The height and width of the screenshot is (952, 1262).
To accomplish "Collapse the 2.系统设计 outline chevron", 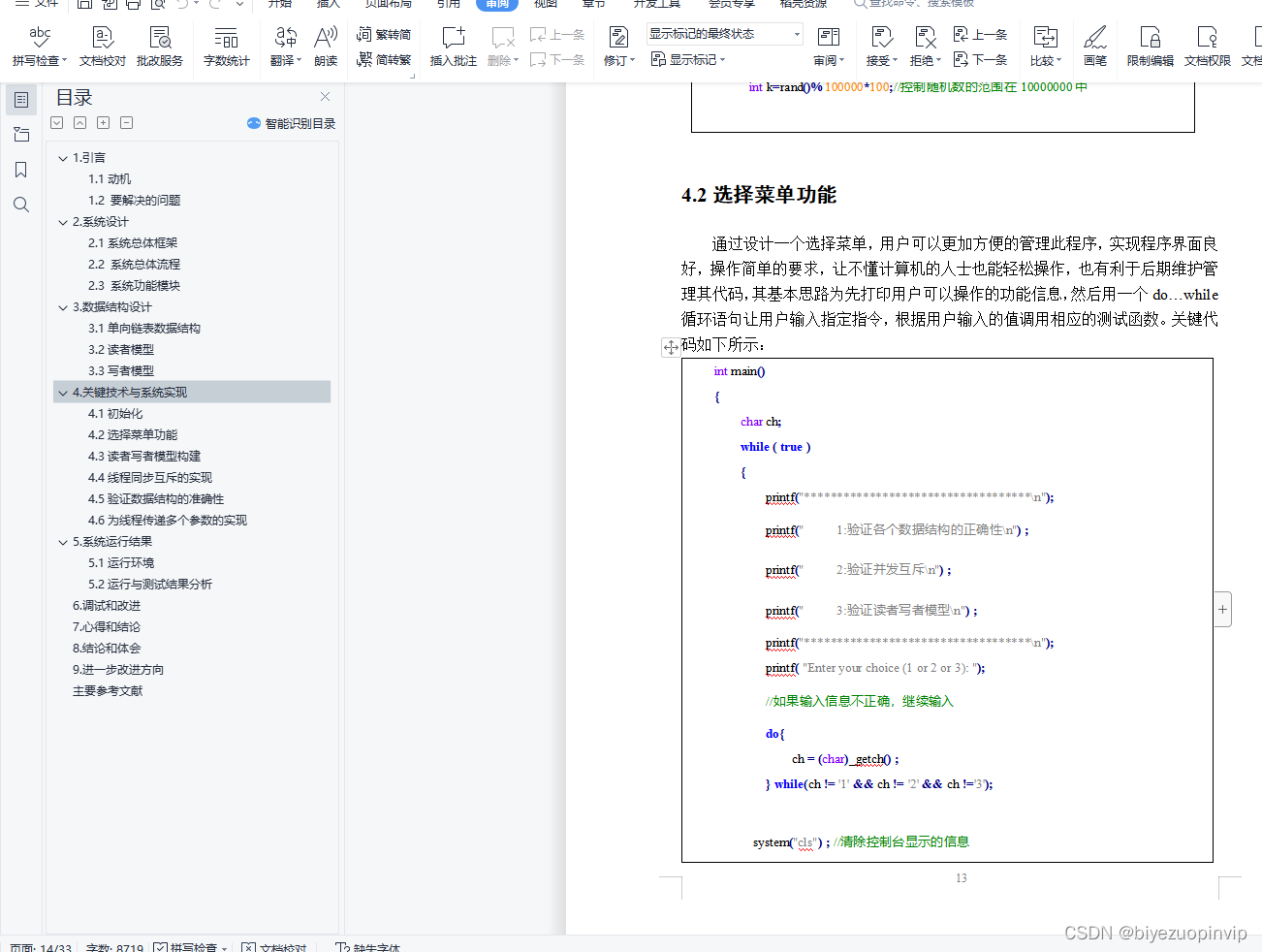I will (63, 222).
